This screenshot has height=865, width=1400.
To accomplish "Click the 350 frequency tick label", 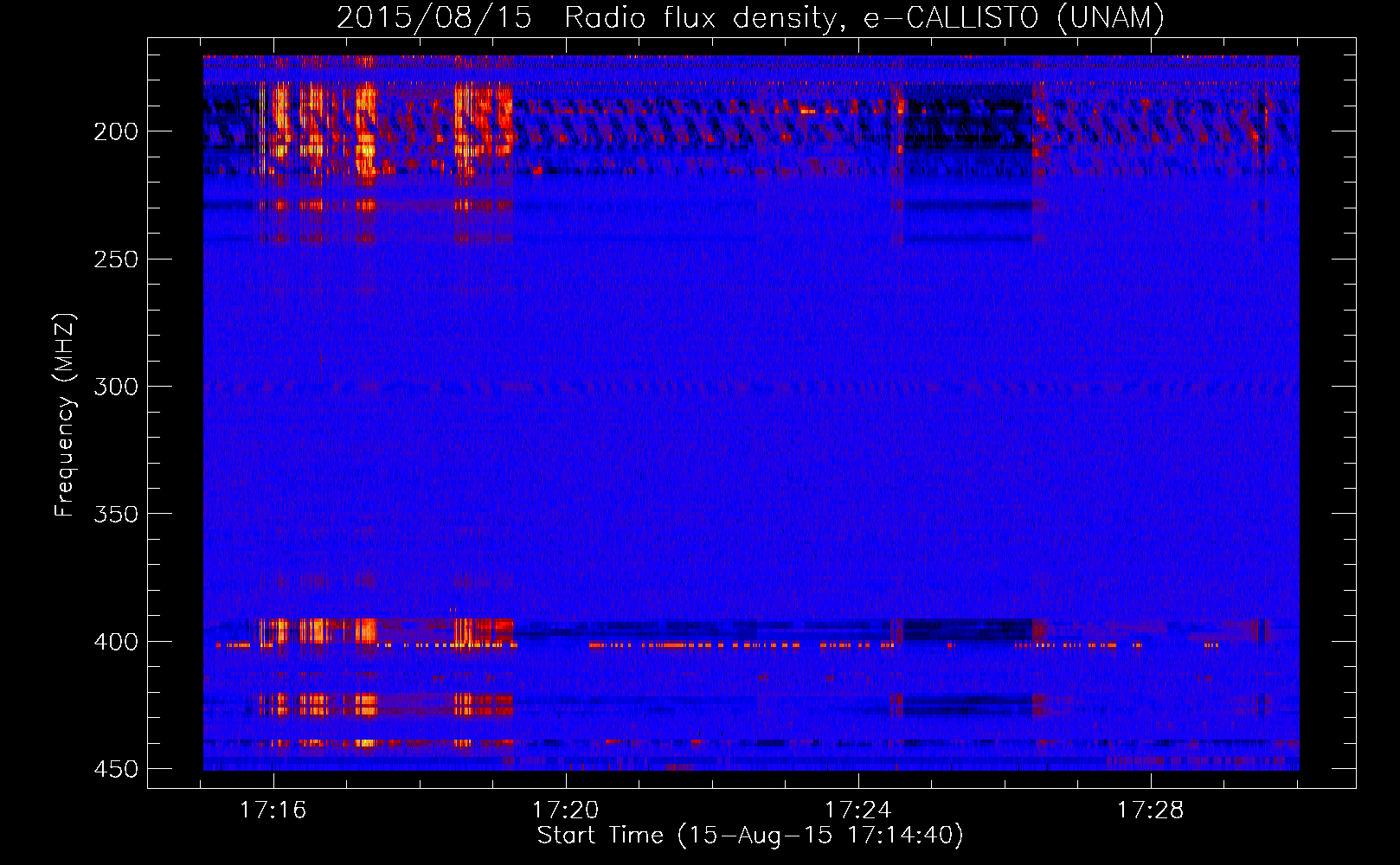I will pyautogui.click(x=116, y=514).
